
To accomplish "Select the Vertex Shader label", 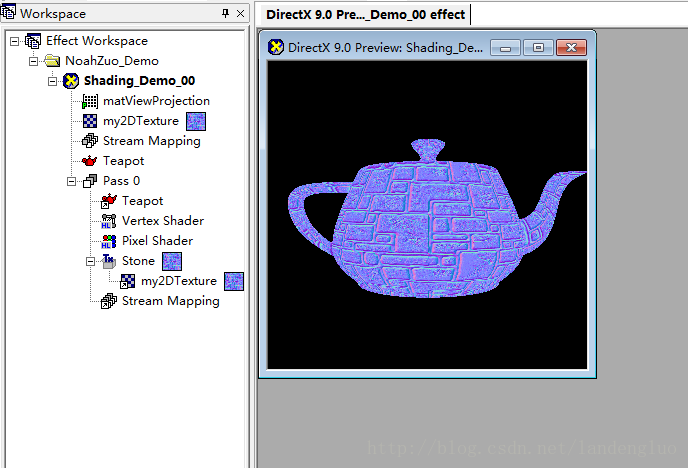I will point(163,221).
